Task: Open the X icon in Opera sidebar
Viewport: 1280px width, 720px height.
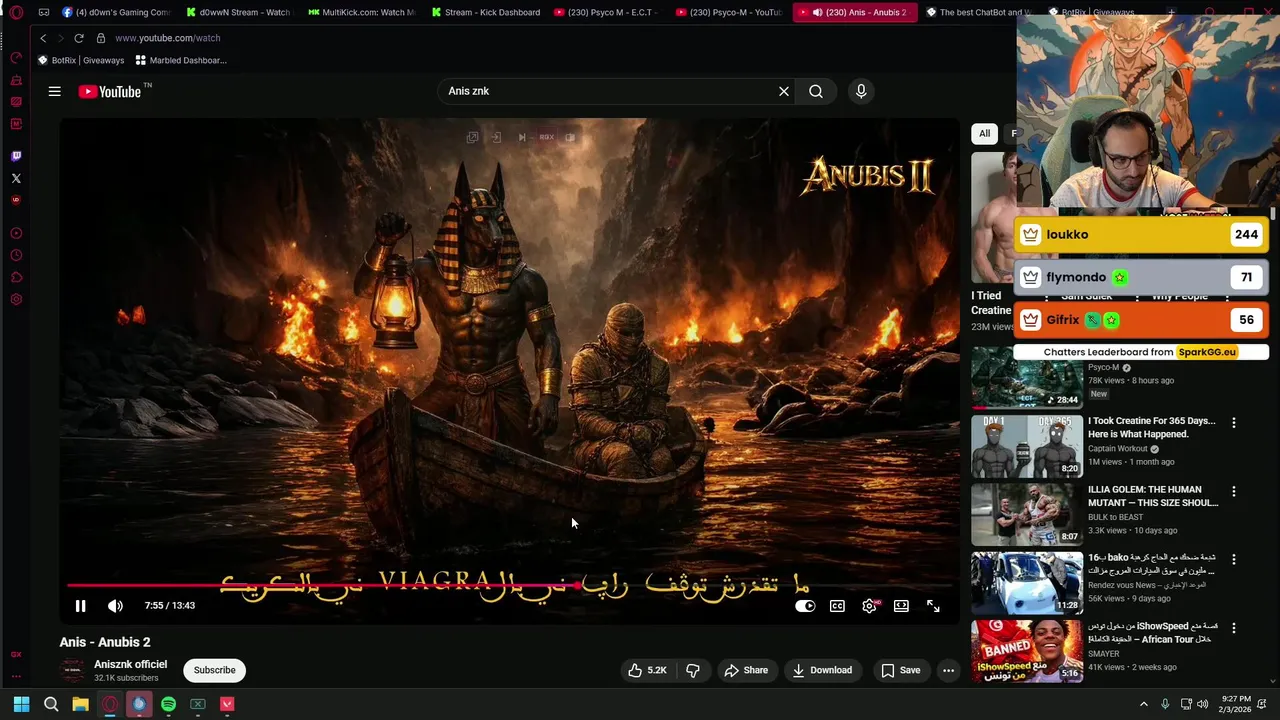Action: coord(16,178)
